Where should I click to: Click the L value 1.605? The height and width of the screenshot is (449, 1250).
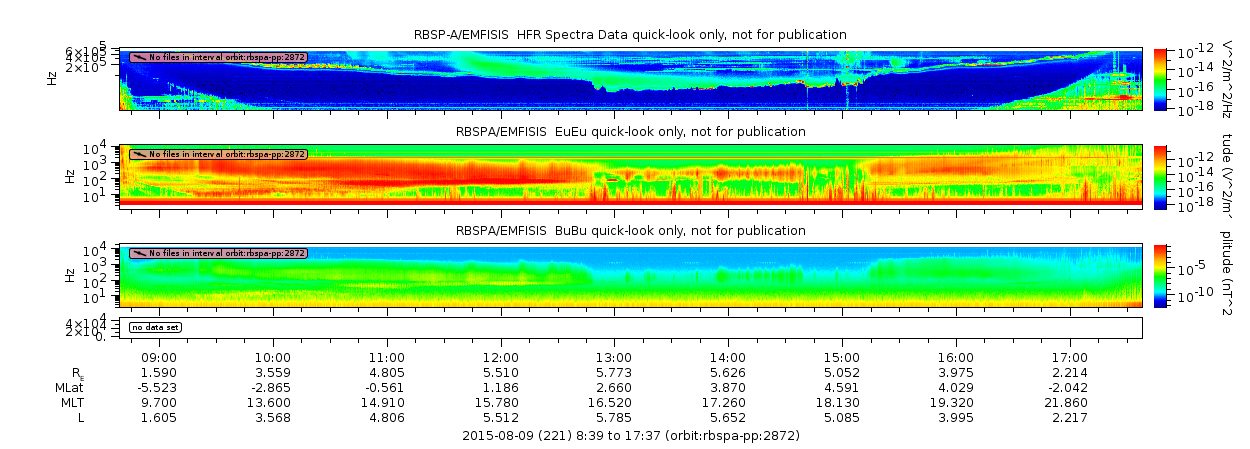160,417
